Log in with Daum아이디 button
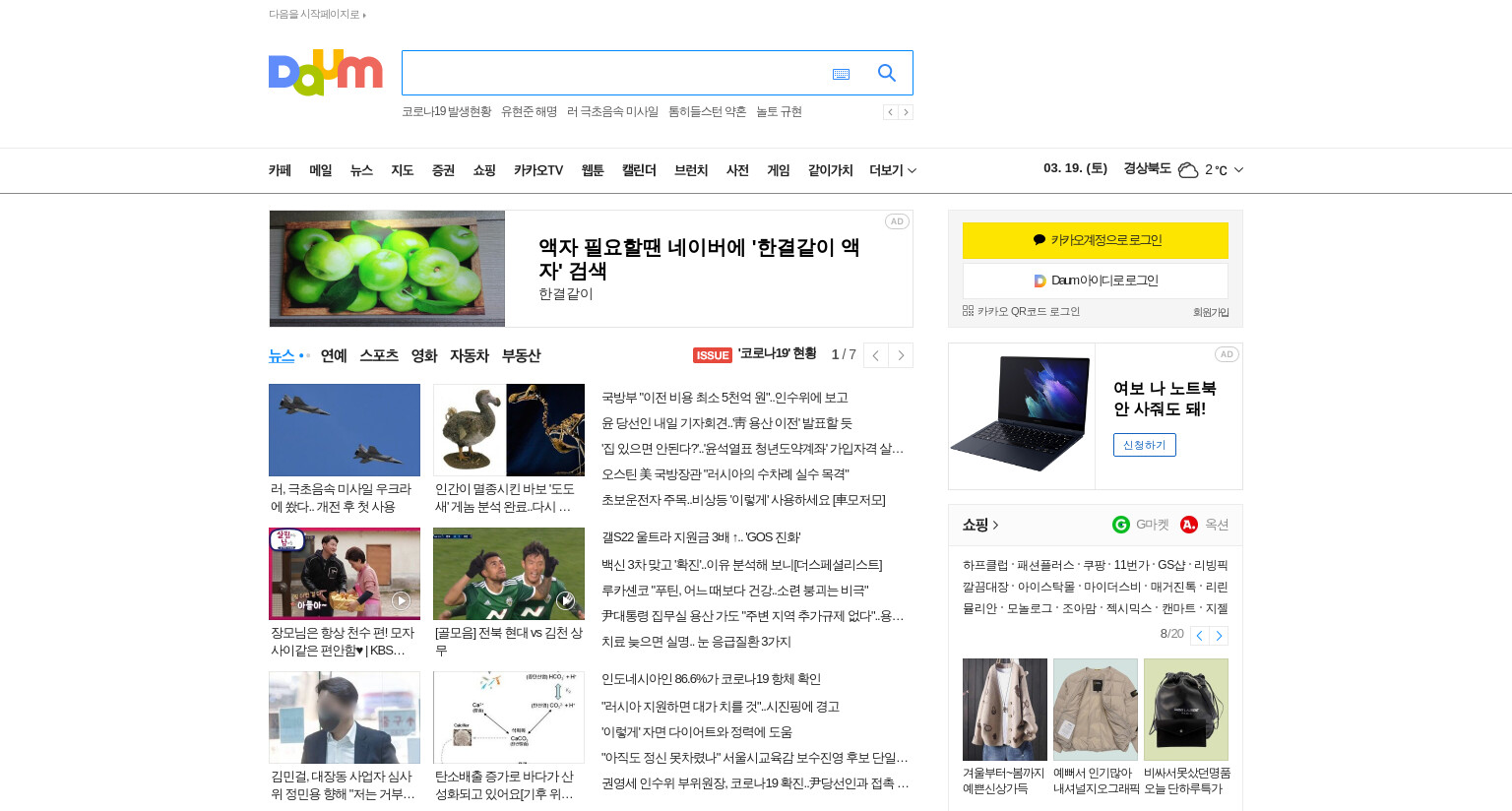Viewport: 1512px width, 811px height. 1096,281
